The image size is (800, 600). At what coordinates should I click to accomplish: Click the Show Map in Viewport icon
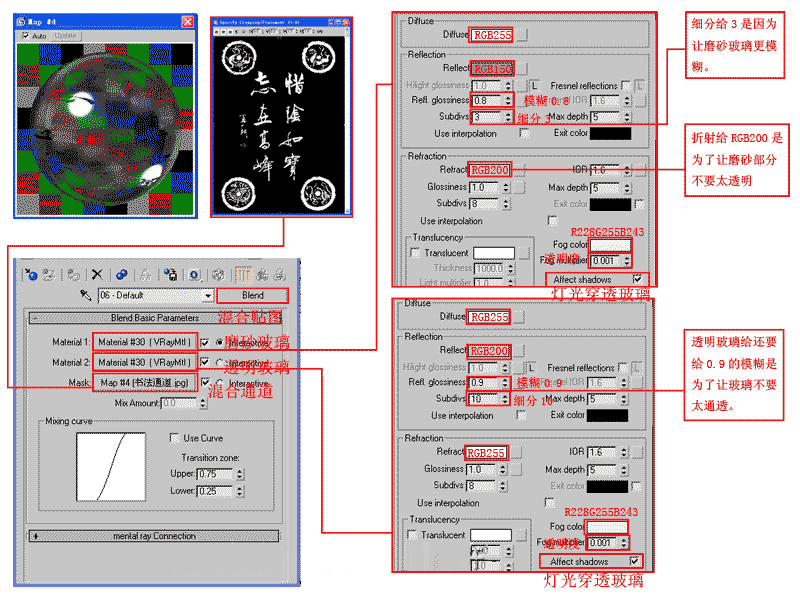pos(218,275)
